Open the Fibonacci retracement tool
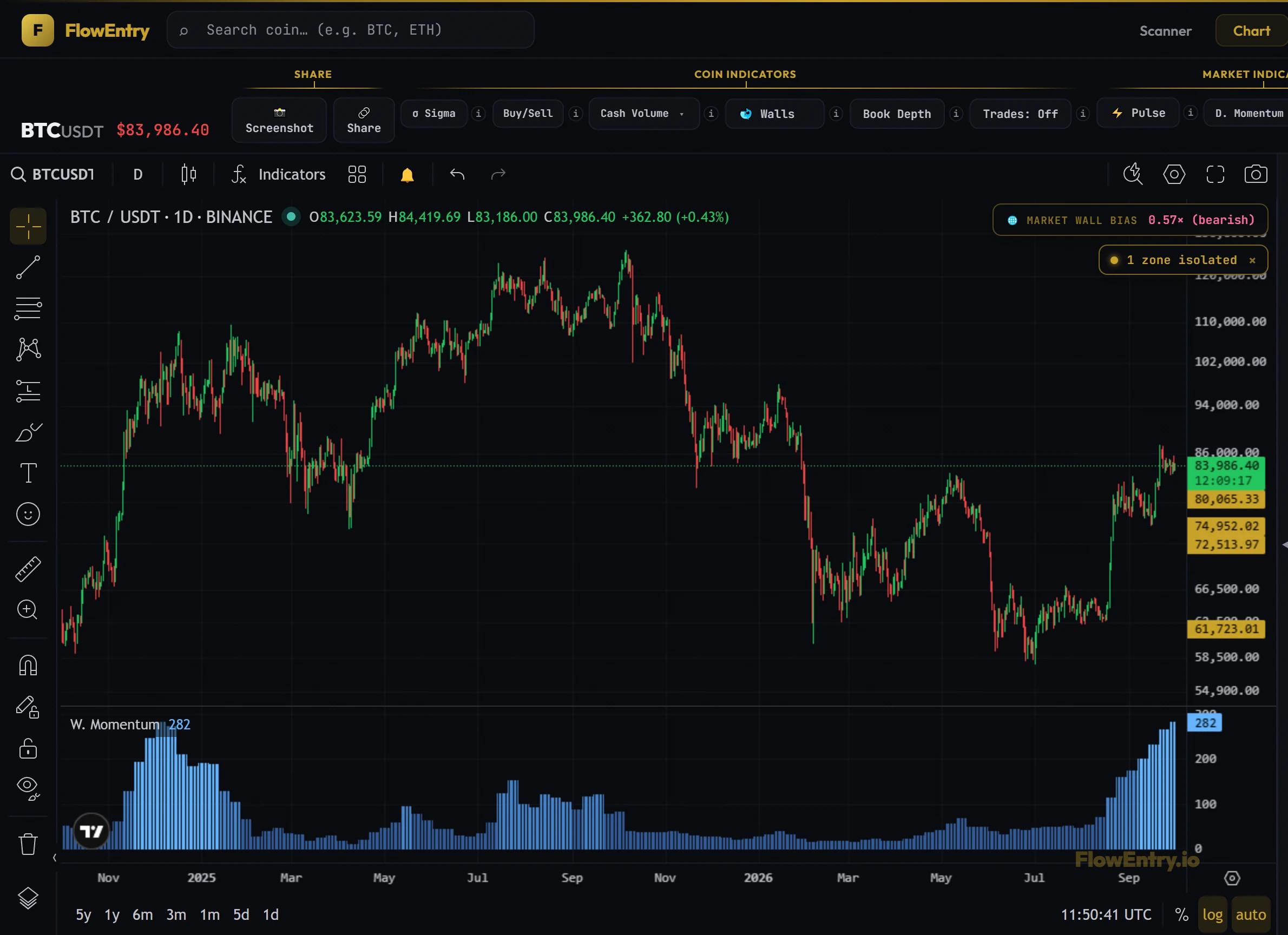Image resolution: width=1288 pixels, height=935 pixels. [x=28, y=309]
